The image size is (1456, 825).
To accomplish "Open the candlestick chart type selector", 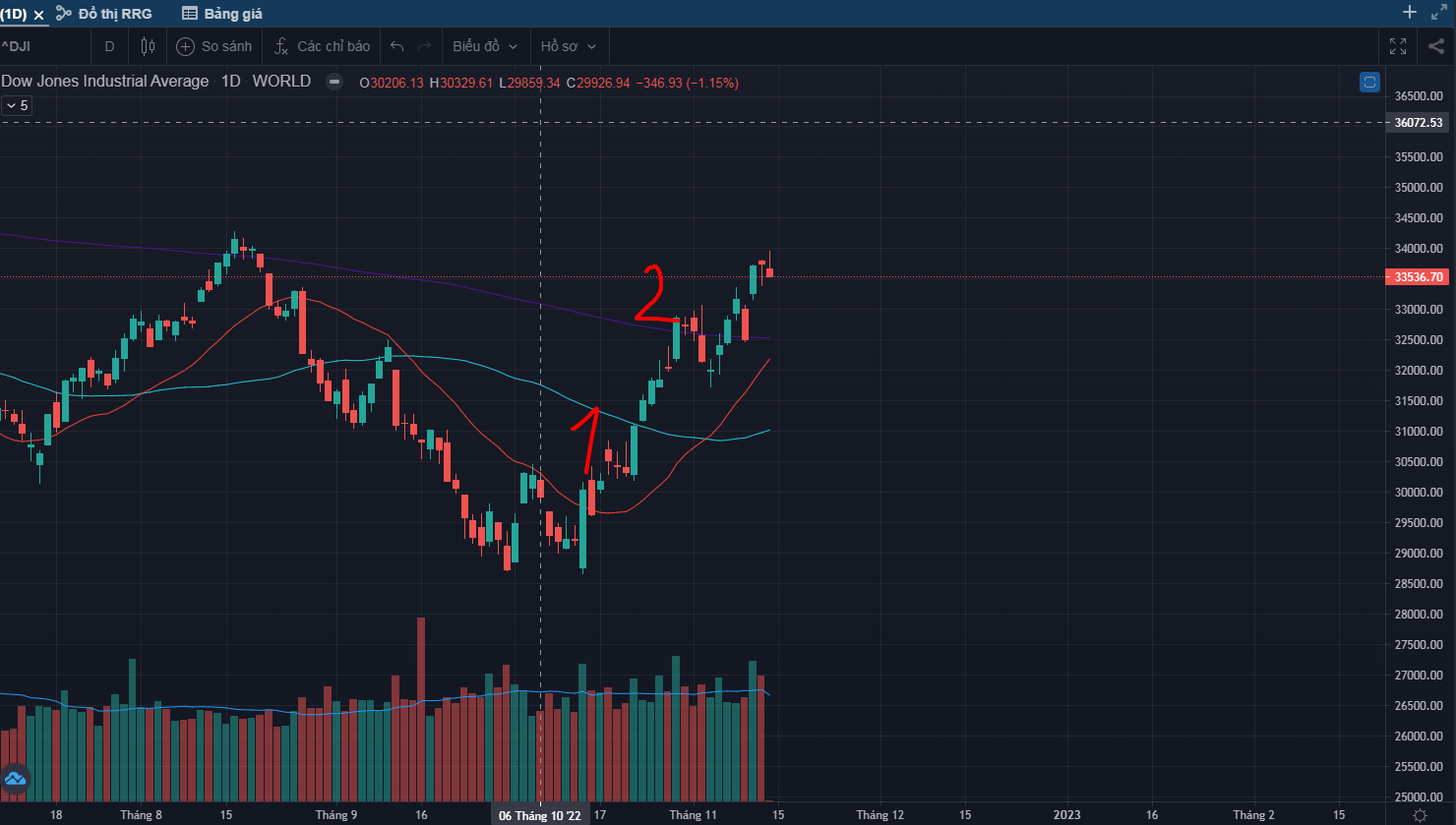I will point(149,46).
